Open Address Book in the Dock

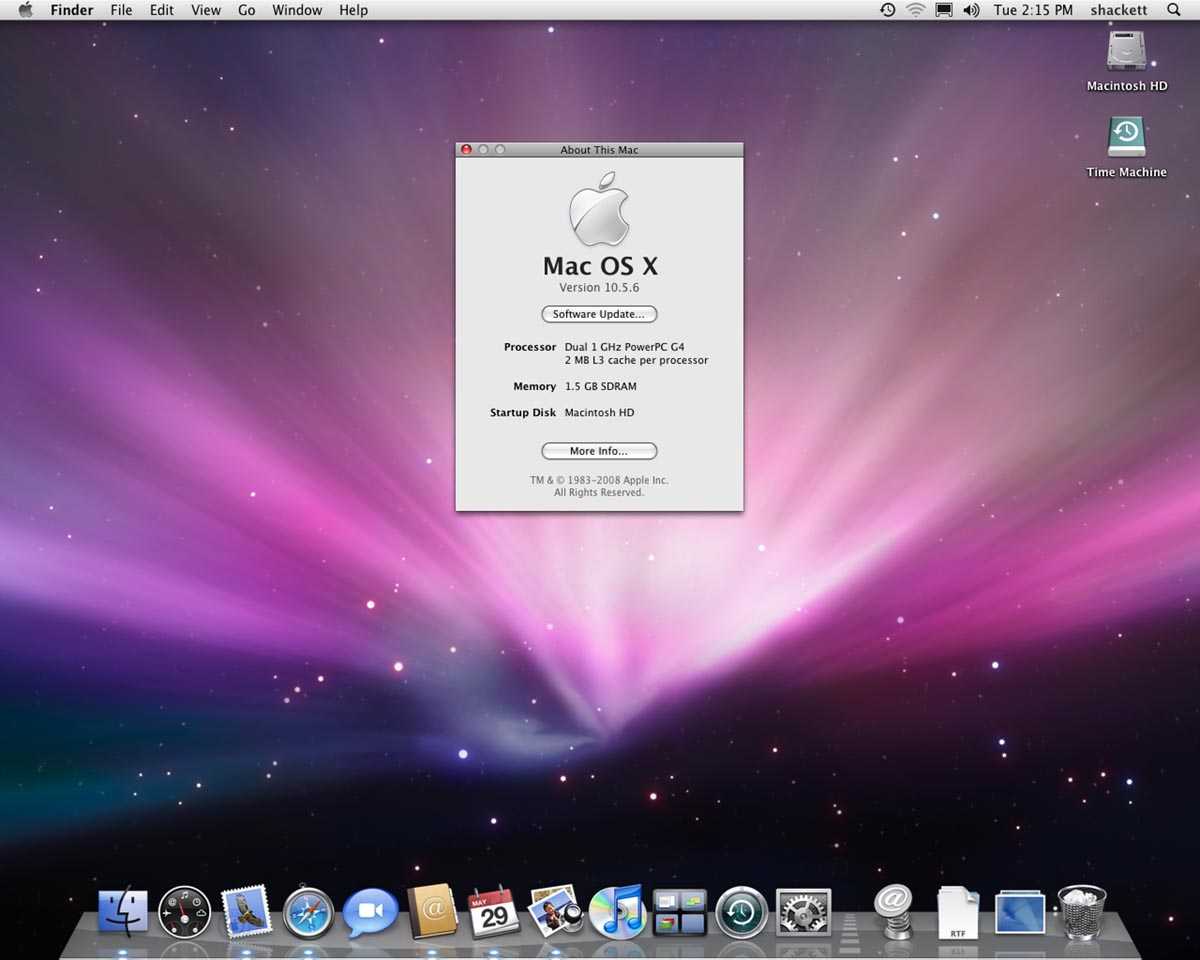point(432,912)
